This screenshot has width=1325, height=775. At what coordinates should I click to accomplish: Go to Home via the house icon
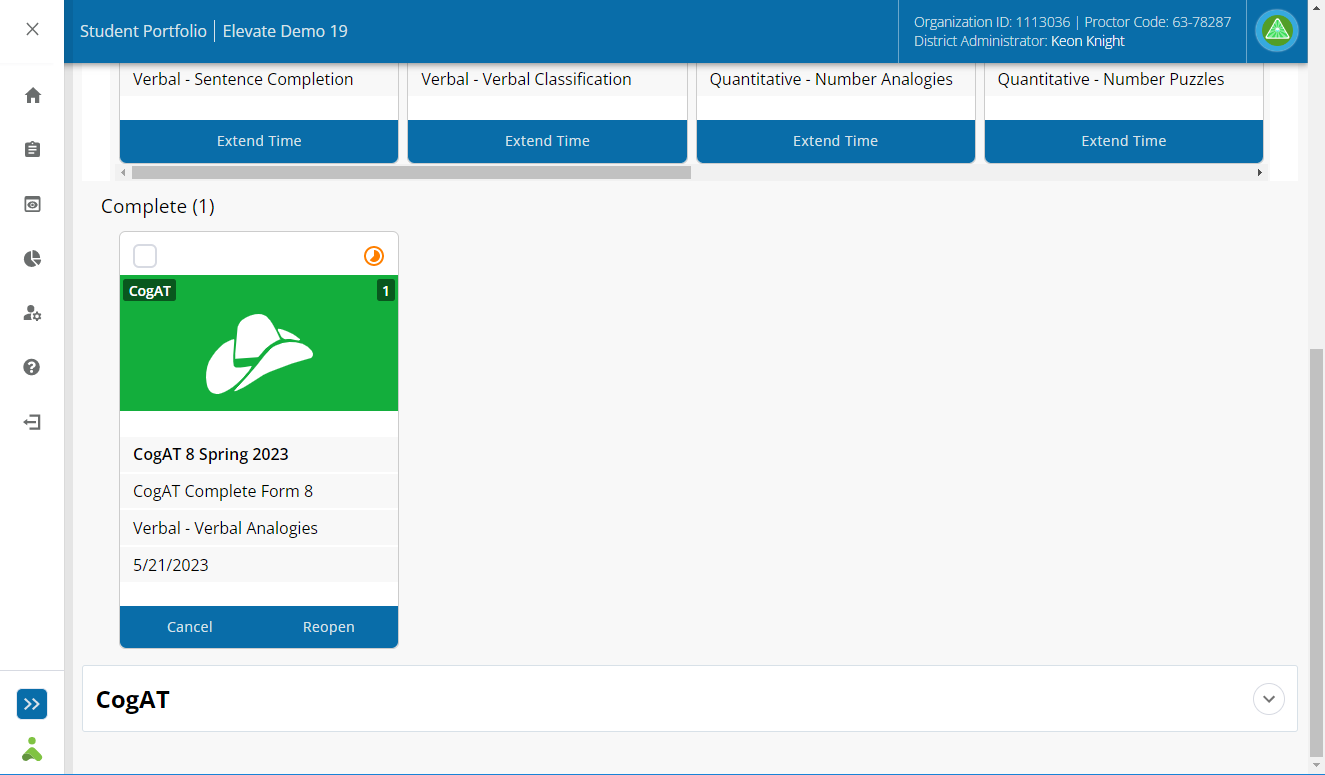(32, 96)
